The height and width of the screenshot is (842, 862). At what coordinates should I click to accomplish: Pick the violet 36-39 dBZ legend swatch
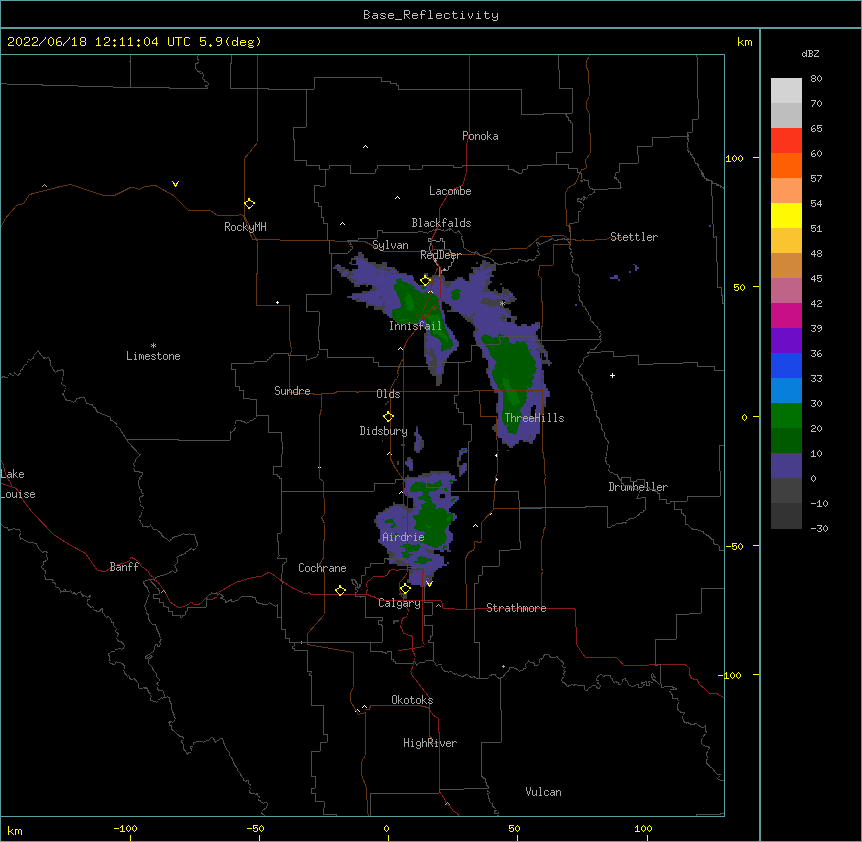point(786,341)
